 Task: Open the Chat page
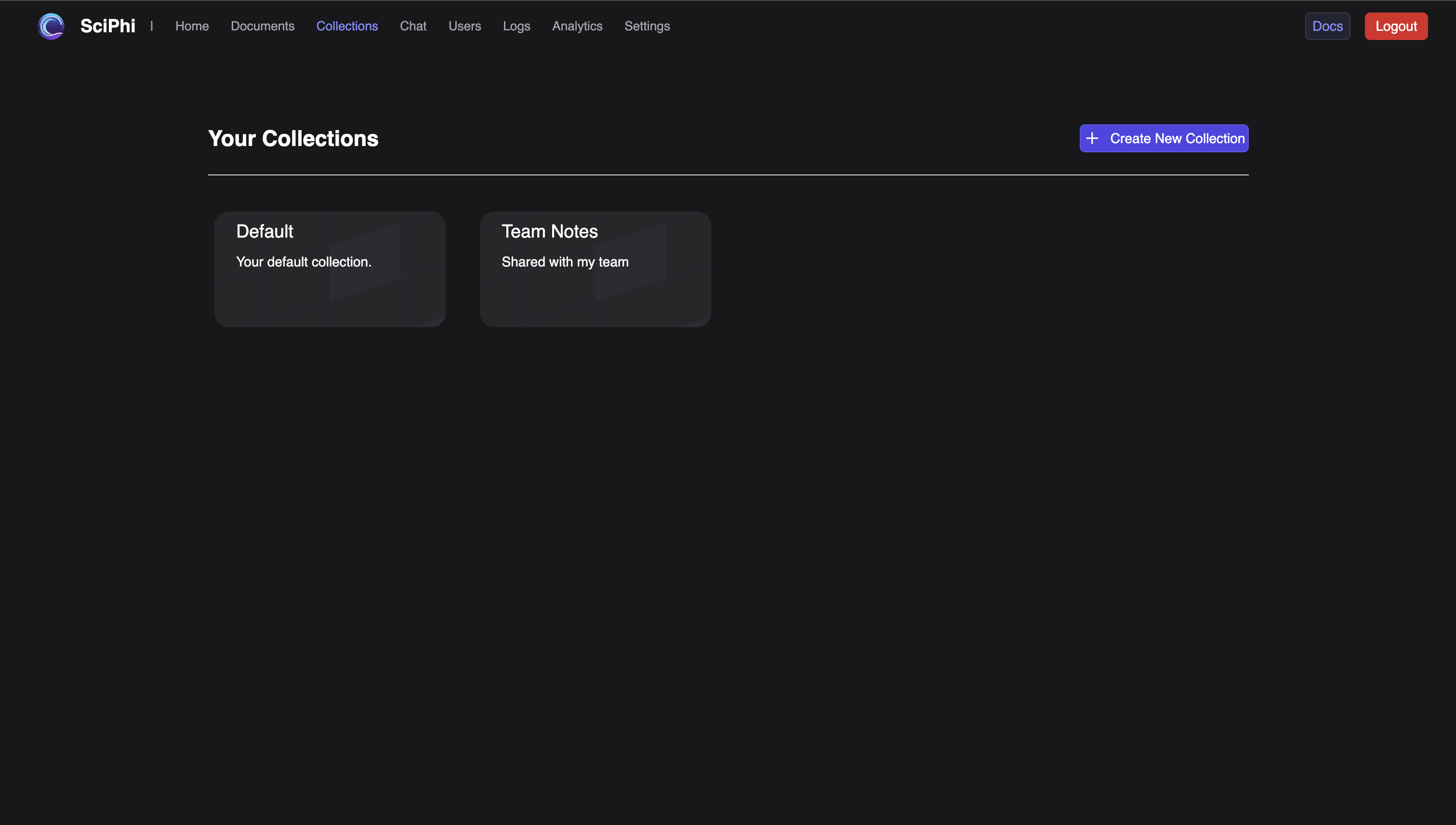[413, 26]
